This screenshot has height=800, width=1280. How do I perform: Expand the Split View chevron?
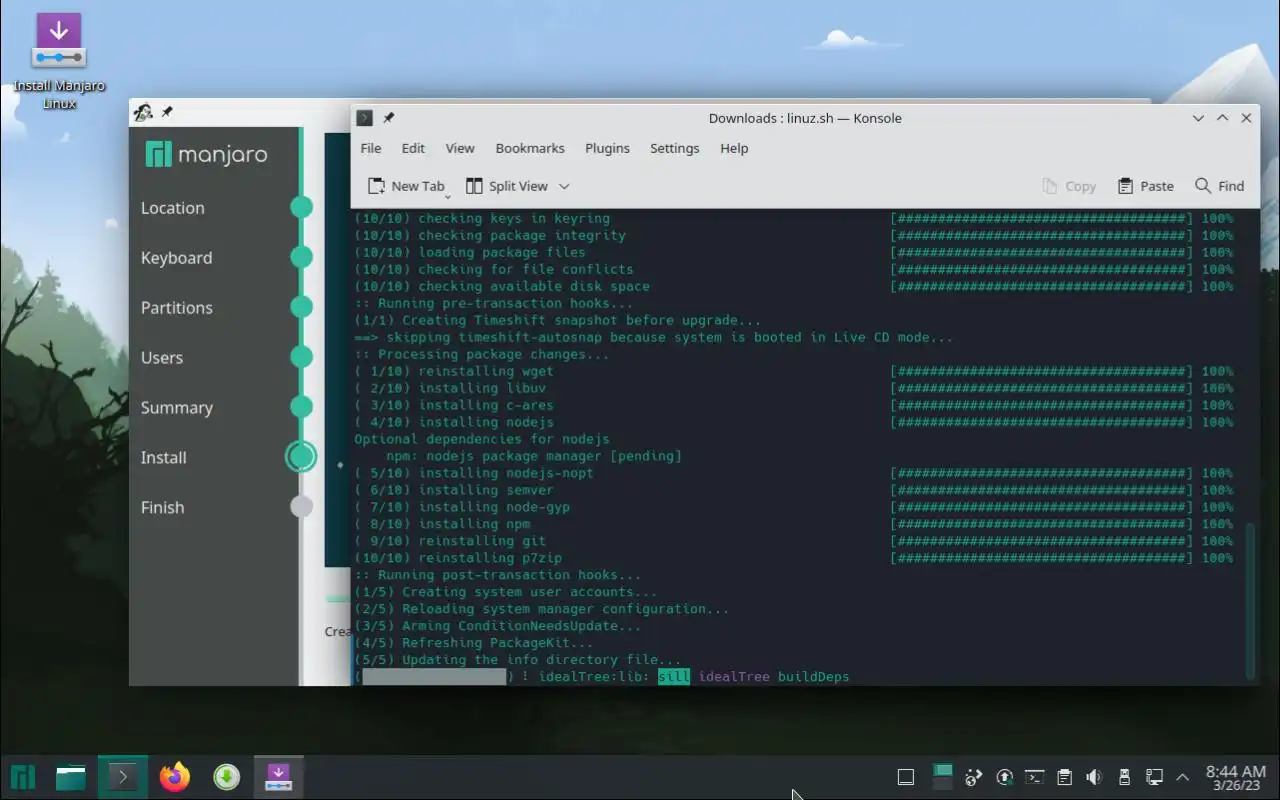[x=564, y=186]
